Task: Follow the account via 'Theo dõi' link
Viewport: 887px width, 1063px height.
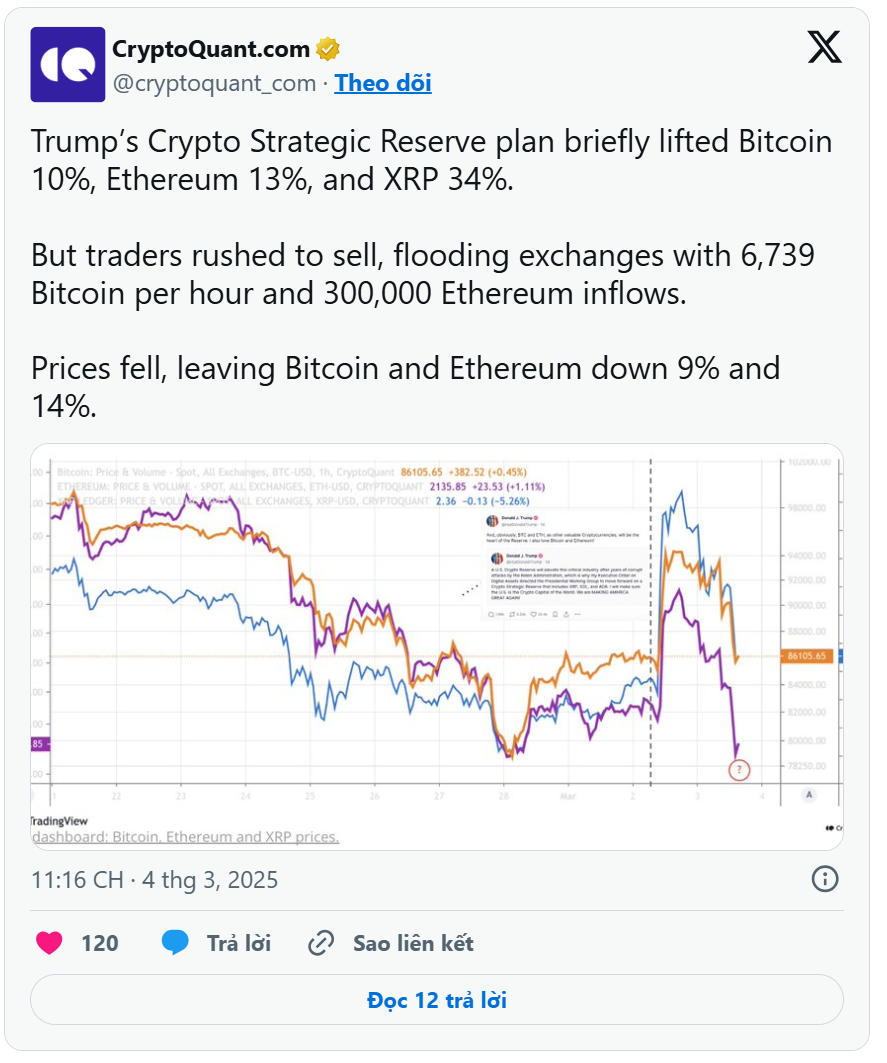Action: pyautogui.click(x=382, y=83)
